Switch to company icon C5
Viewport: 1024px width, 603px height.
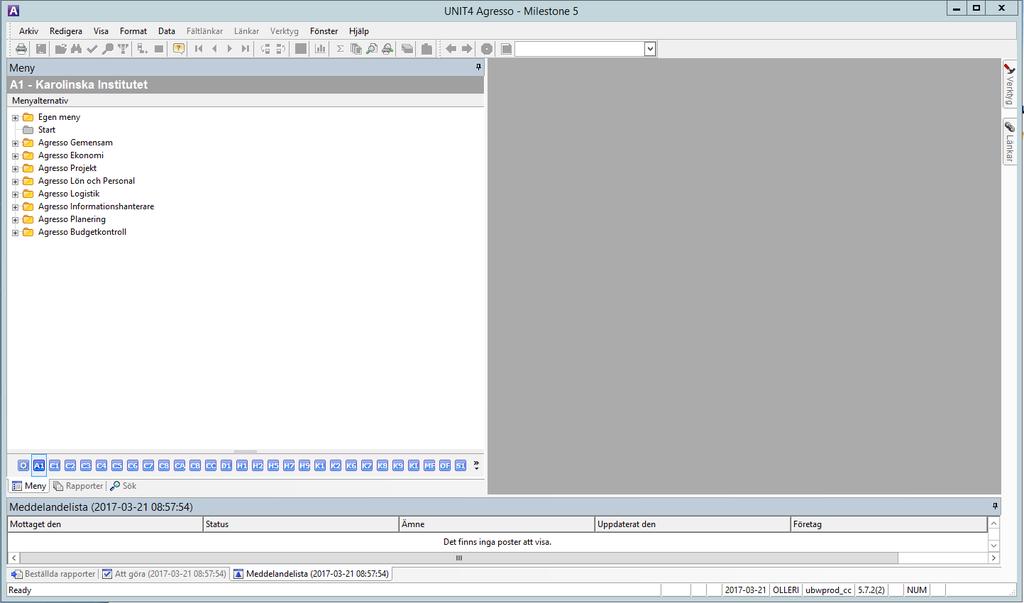tap(117, 465)
